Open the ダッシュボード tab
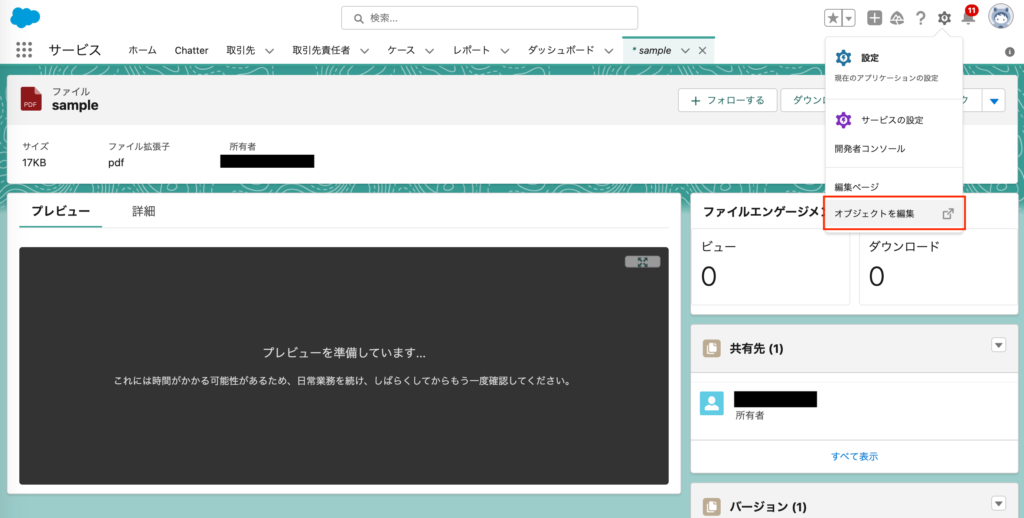This screenshot has width=1024, height=518. [x=561, y=50]
